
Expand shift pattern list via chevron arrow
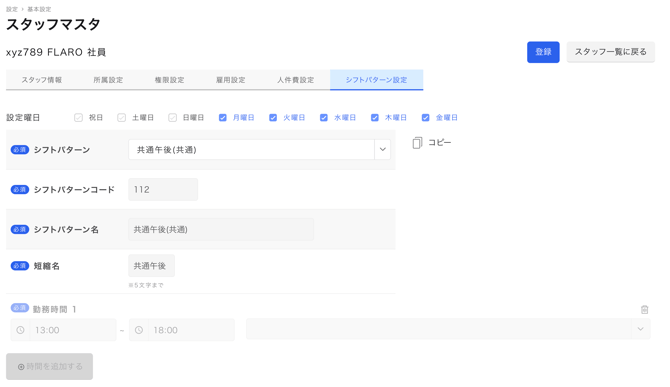382,150
